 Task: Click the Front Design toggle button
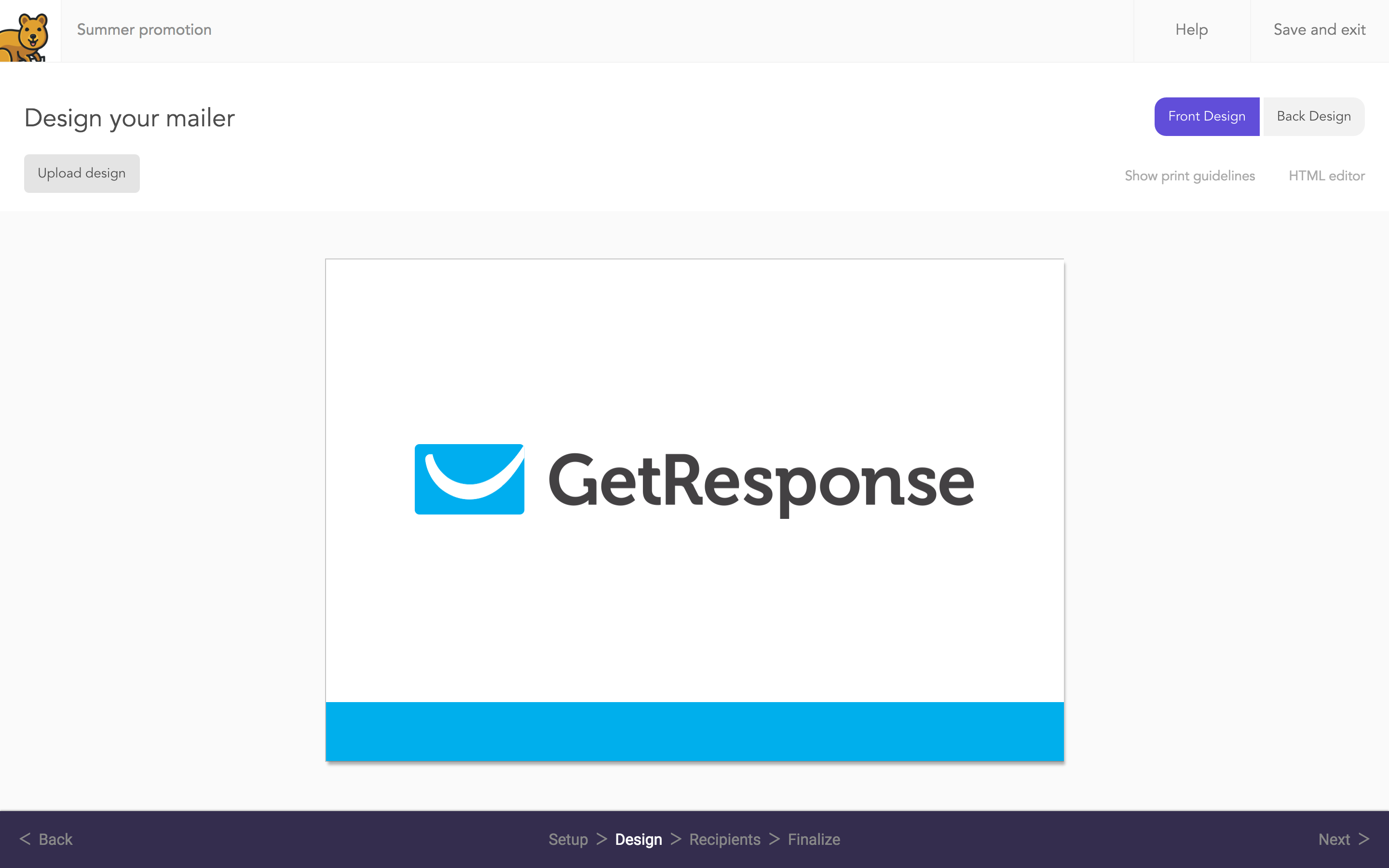(x=1207, y=117)
